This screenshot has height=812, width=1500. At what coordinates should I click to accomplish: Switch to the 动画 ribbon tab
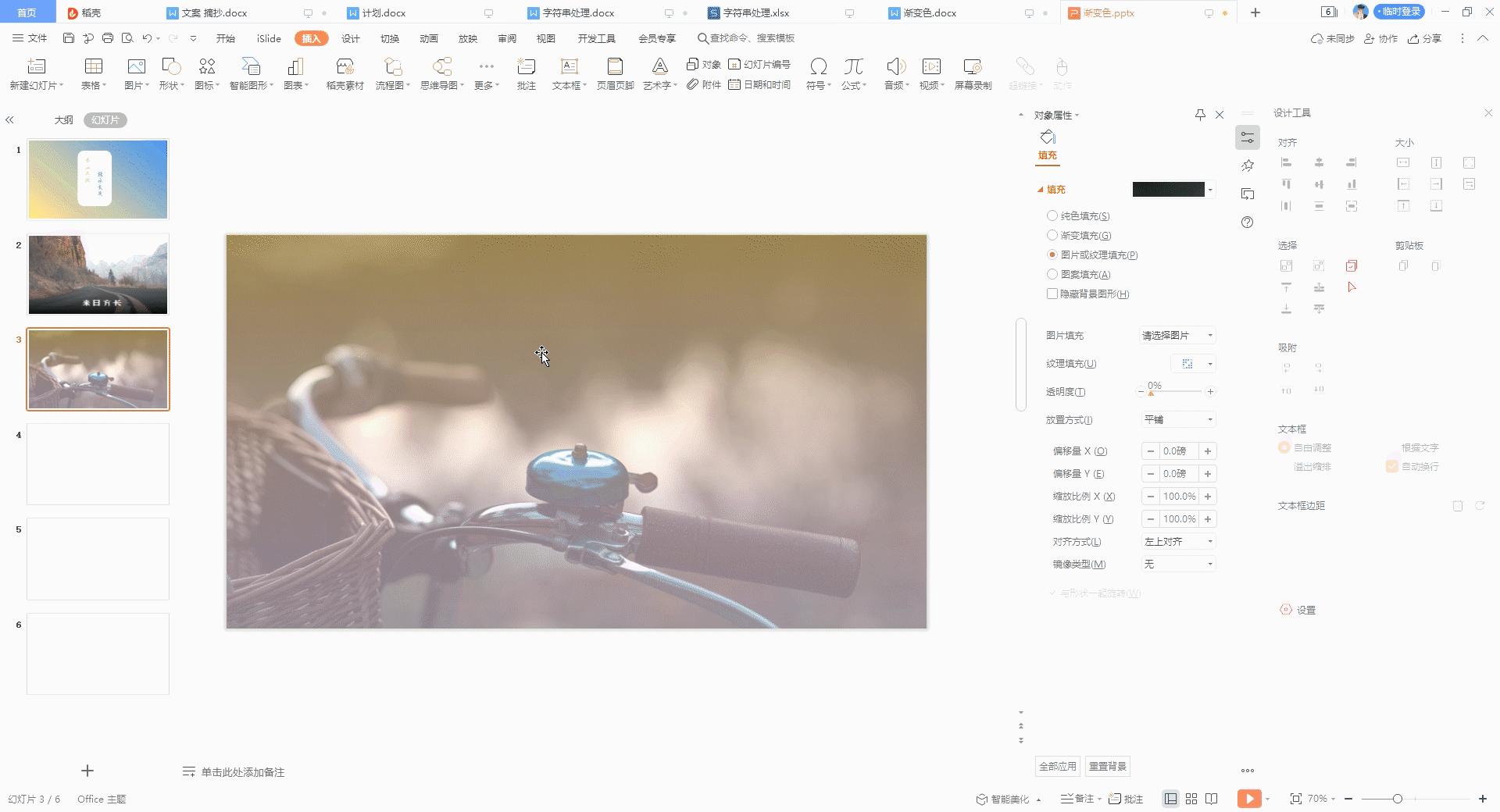(x=429, y=38)
